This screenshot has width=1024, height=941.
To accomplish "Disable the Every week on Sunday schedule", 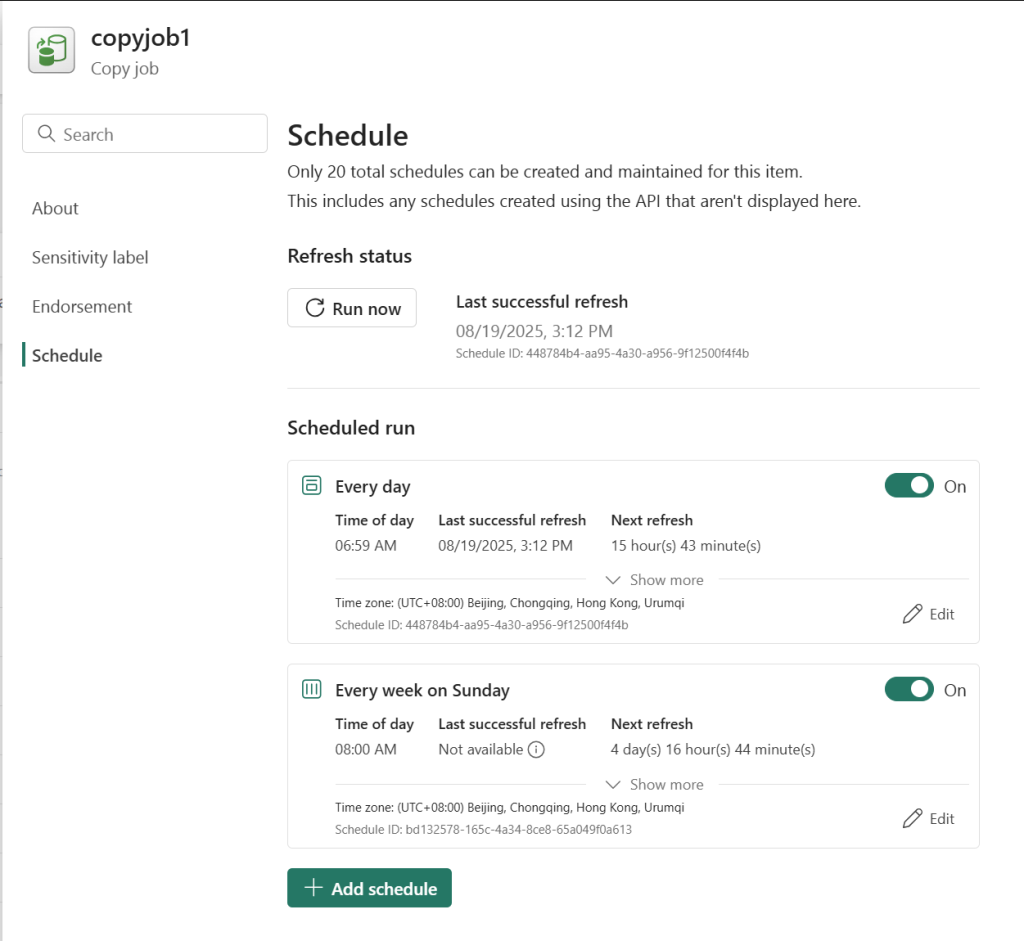I will [908, 689].
